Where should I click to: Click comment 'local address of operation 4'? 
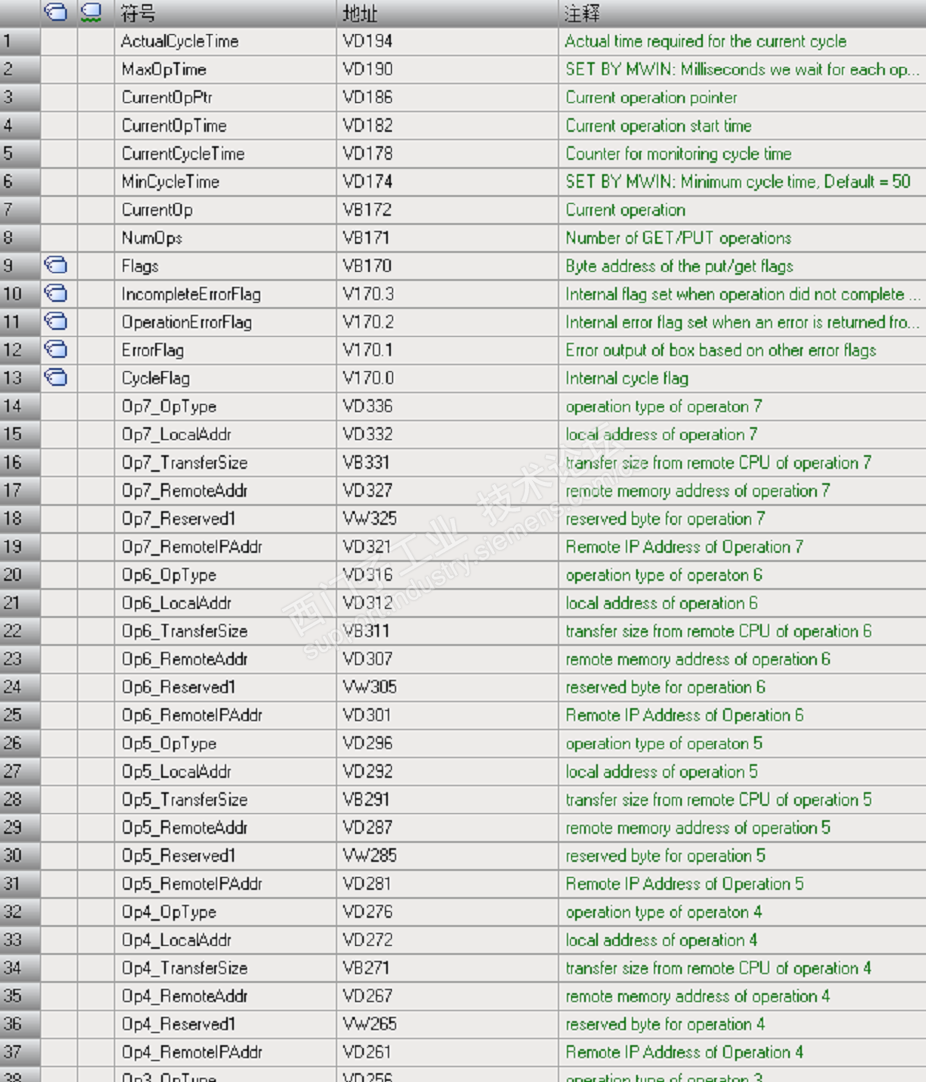tap(661, 940)
